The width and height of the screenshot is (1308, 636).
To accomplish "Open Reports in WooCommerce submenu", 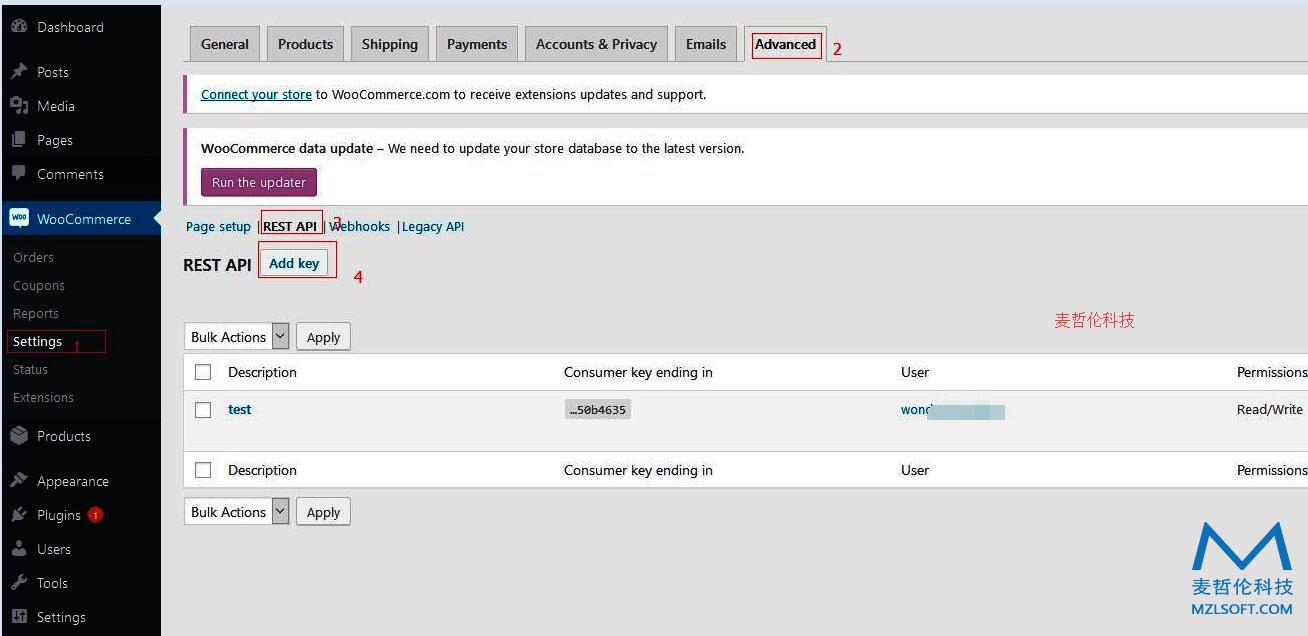I will (36, 313).
